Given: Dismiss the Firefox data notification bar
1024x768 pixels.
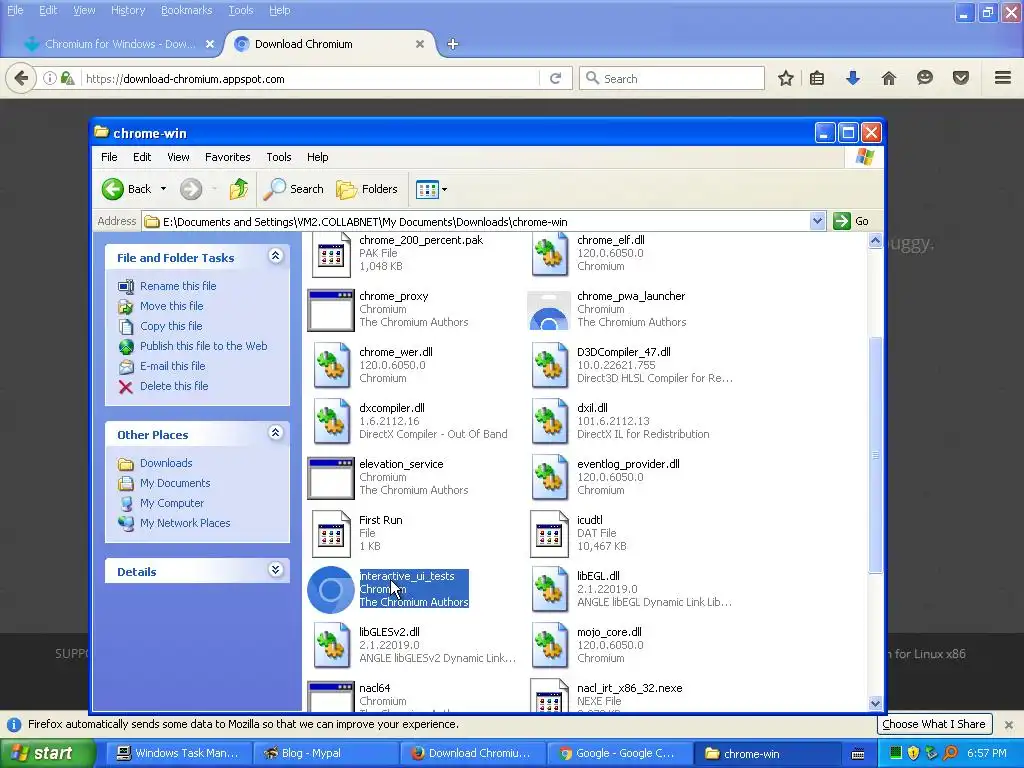Looking at the screenshot, I should click(1009, 724).
